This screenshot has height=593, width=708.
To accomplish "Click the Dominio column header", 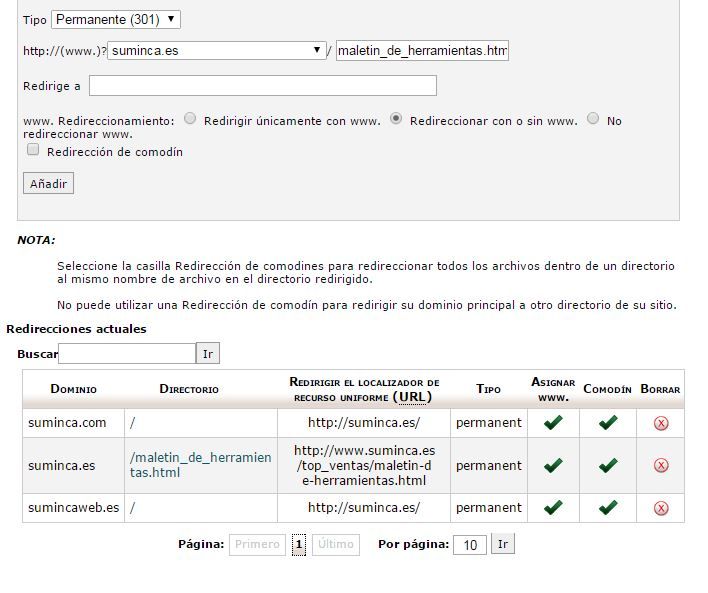I will pos(74,389).
